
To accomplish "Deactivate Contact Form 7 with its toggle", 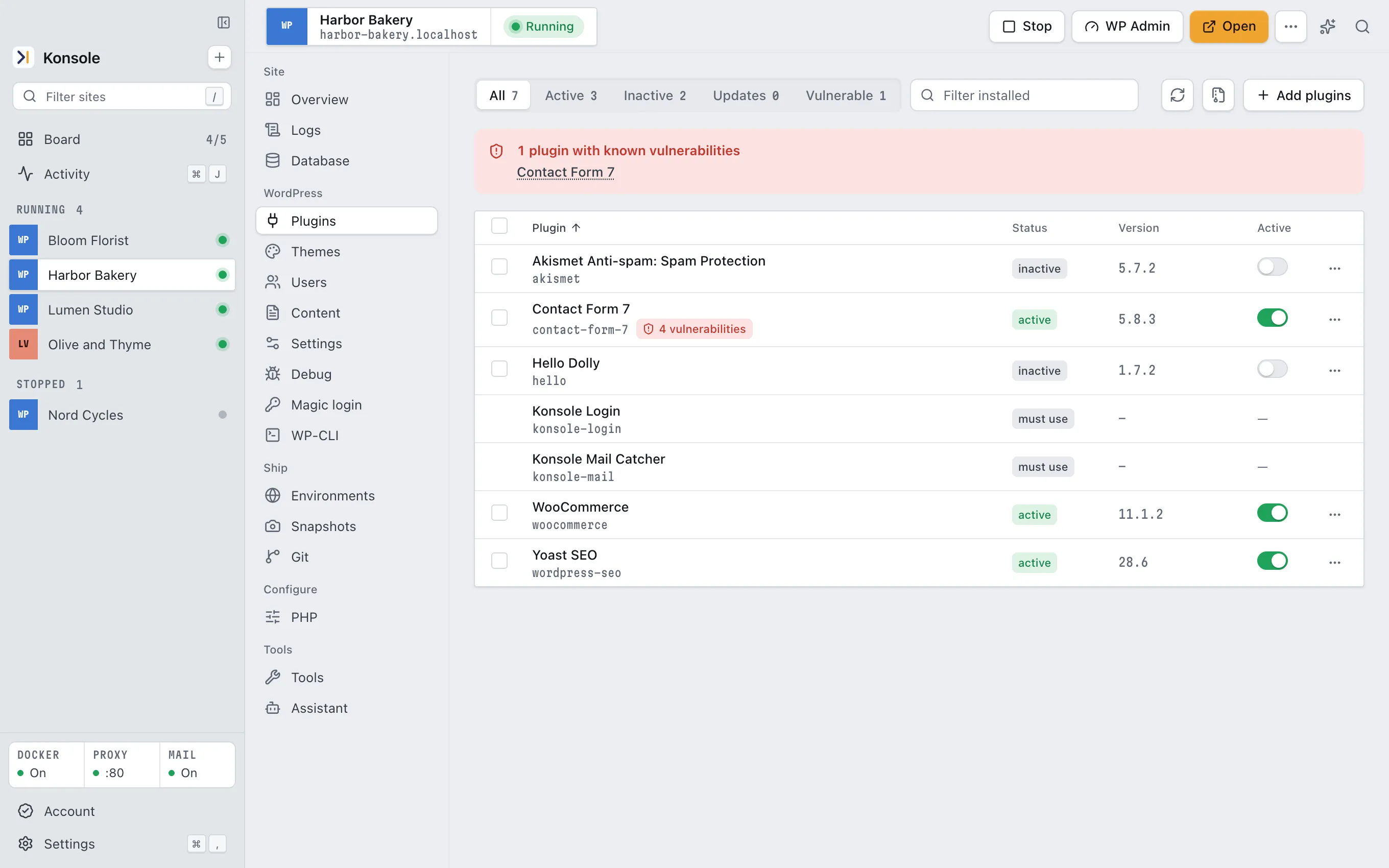I will coord(1272,318).
